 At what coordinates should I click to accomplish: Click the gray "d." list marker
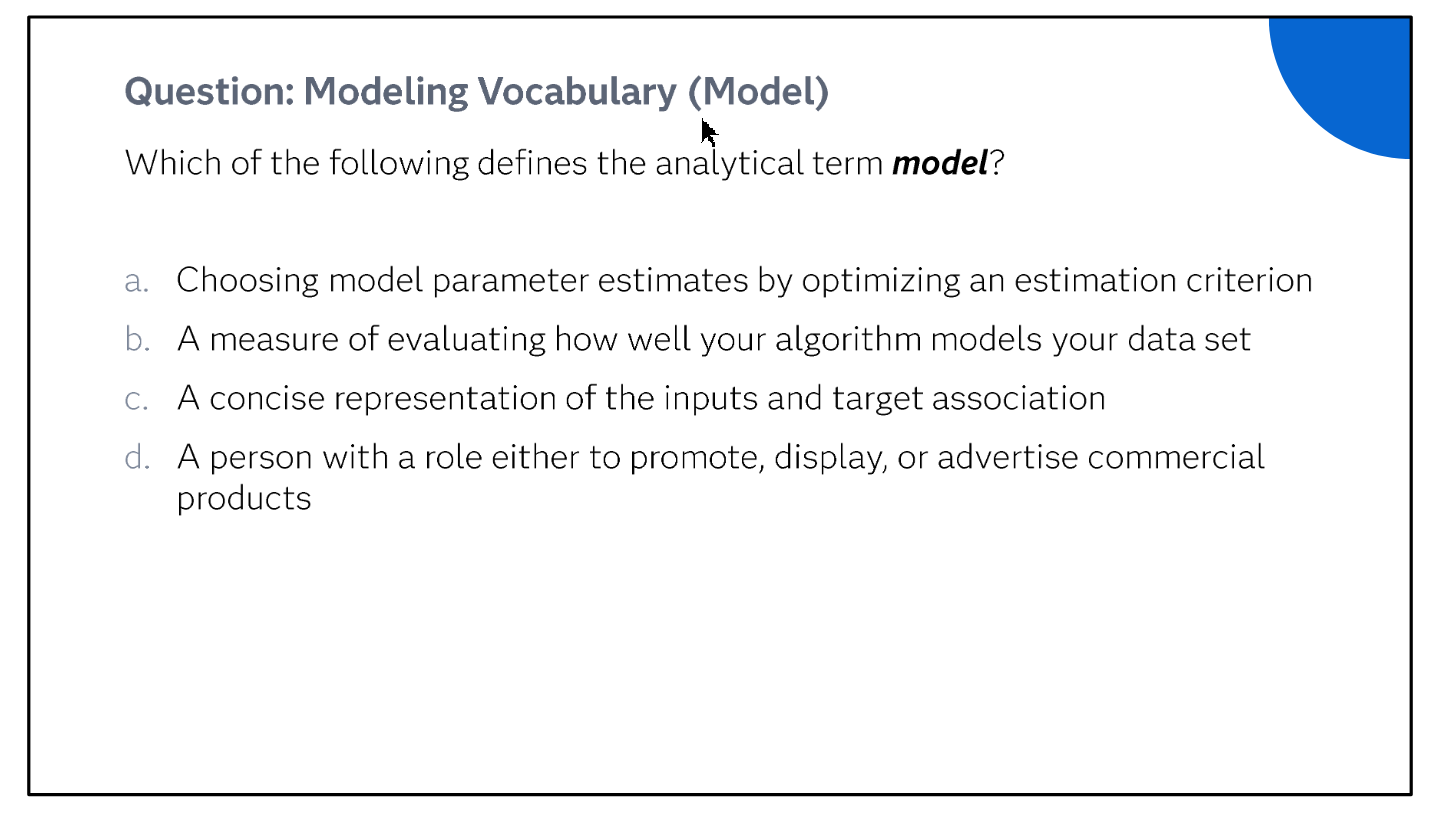[x=138, y=457]
